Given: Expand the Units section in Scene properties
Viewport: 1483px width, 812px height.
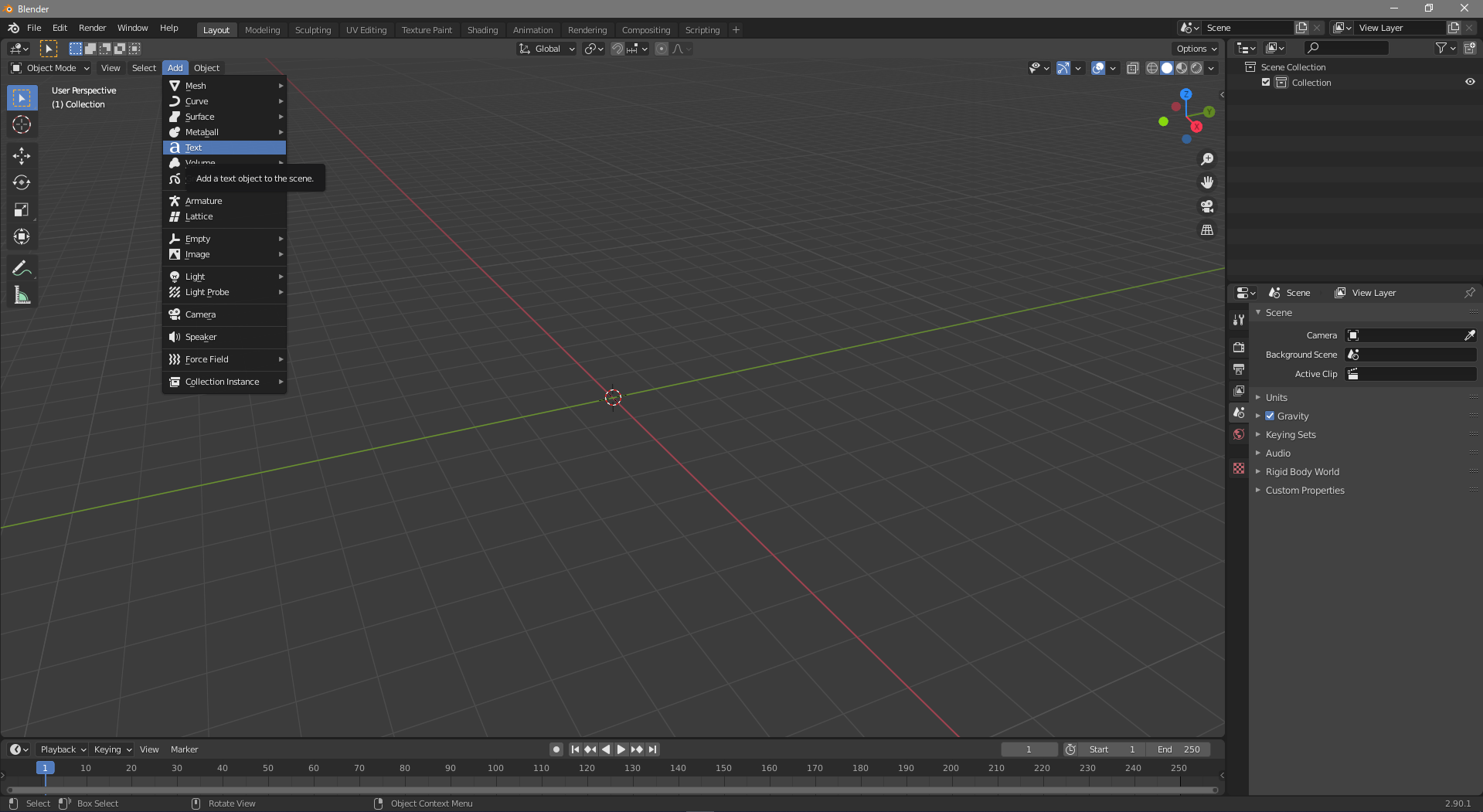Looking at the screenshot, I should click(1277, 397).
